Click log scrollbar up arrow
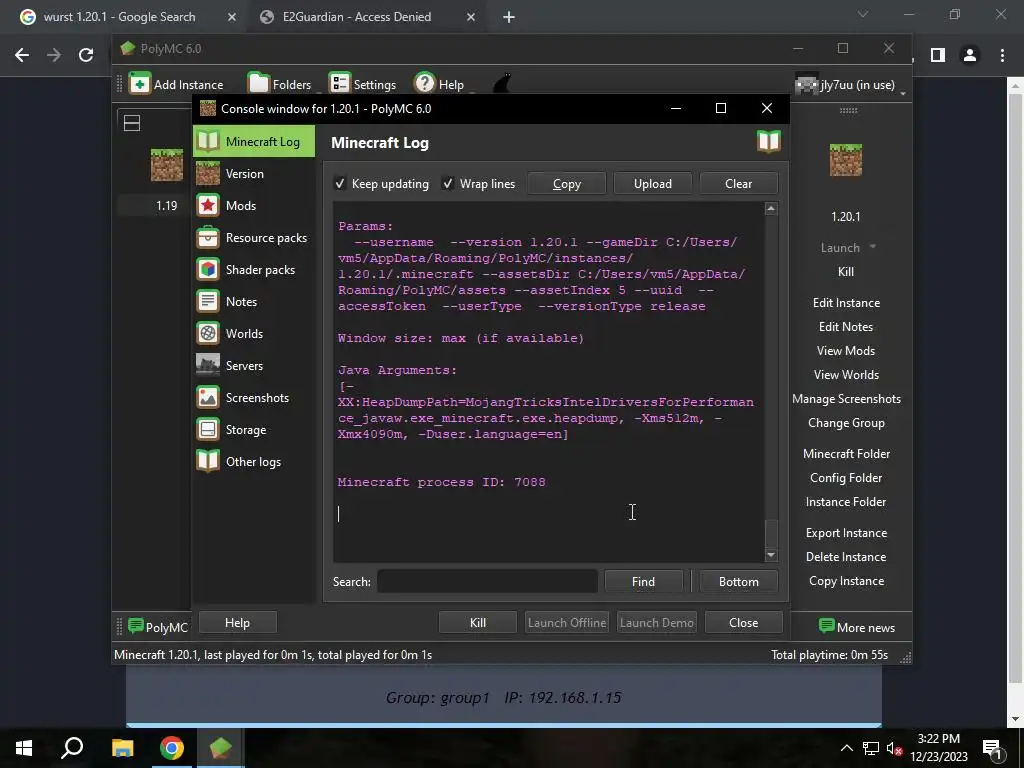 pyautogui.click(x=771, y=209)
